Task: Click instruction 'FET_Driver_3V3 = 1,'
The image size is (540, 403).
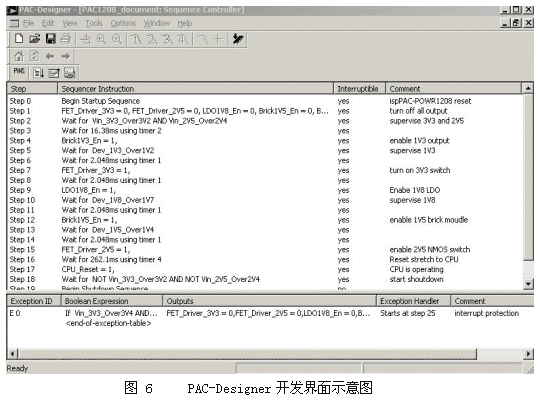Action: pos(96,170)
